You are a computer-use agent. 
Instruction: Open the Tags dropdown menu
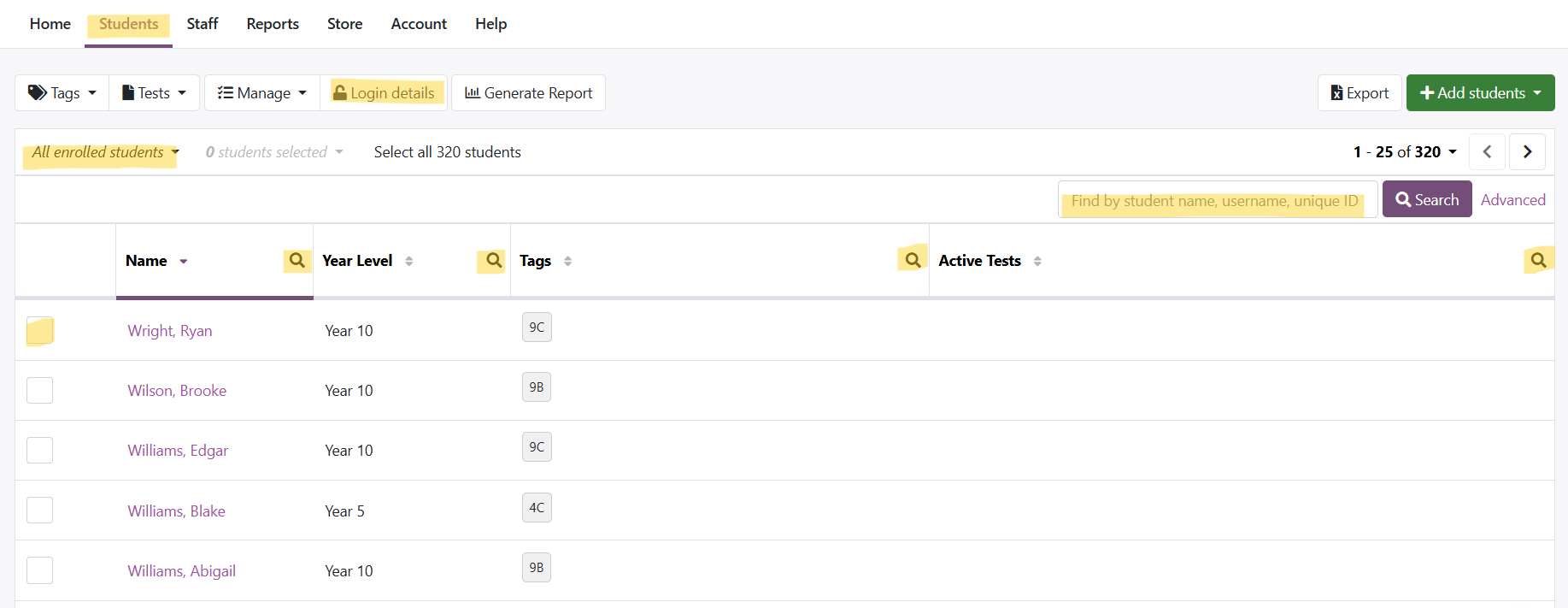click(62, 93)
